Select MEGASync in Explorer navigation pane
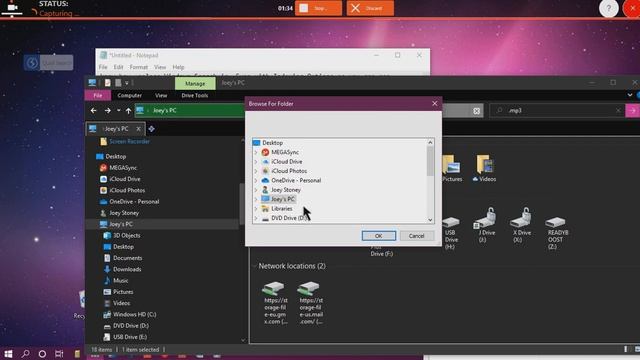The height and width of the screenshot is (360, 640). click(123, 168)
